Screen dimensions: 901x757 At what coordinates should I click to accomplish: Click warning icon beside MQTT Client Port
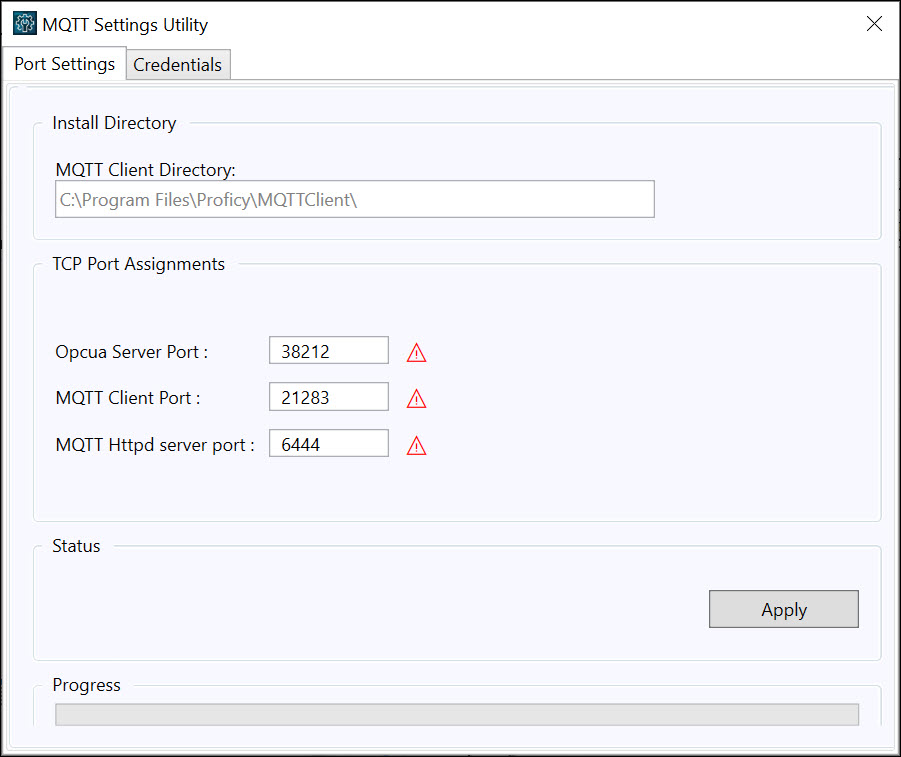[x=416, y=398]
